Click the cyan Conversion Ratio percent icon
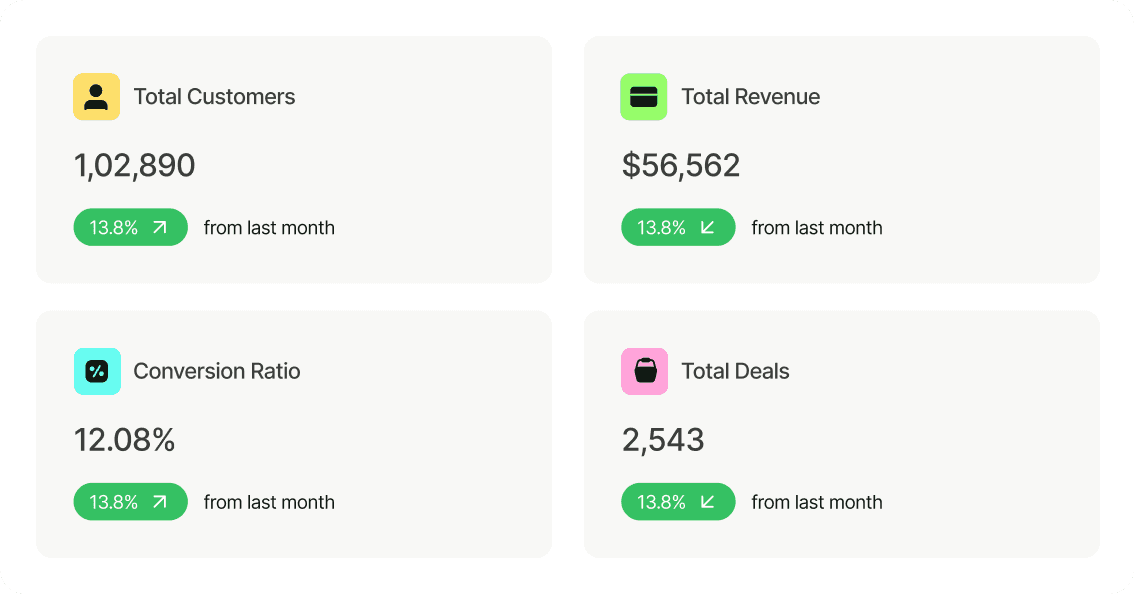1134x594 pixels. (96, 371)
